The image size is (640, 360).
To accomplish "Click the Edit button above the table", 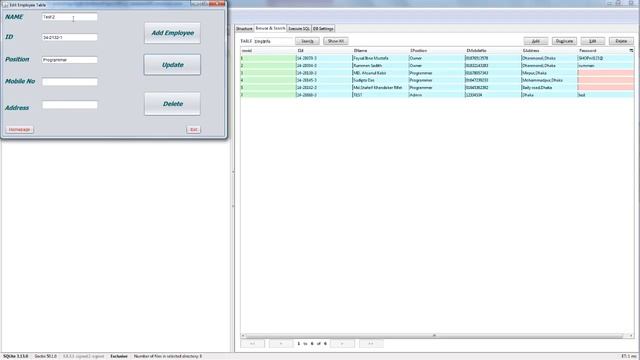I will [593, 41].
